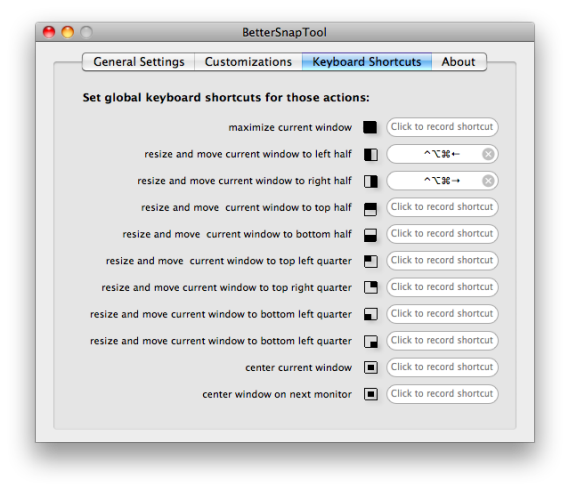Viewport: 570px width, 491px height.
Task: Click the left half window icon
Action: 371,154
